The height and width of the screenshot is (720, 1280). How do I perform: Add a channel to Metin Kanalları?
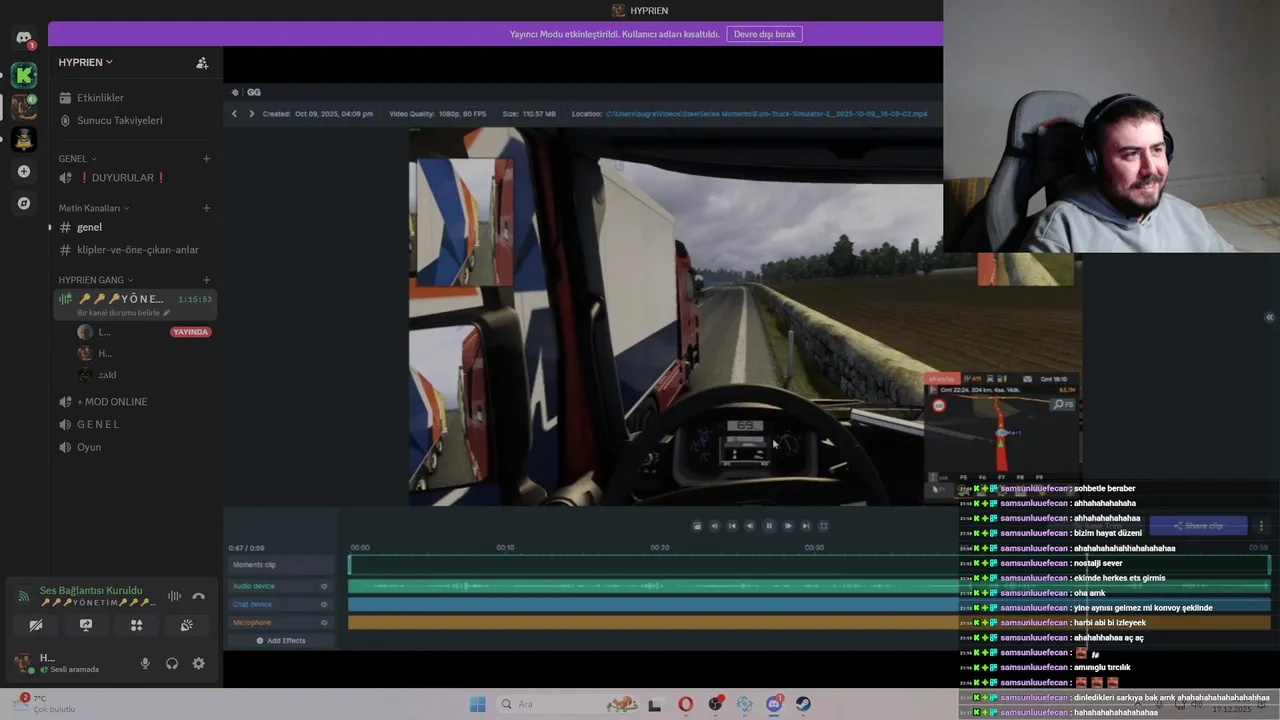point(207,208)
